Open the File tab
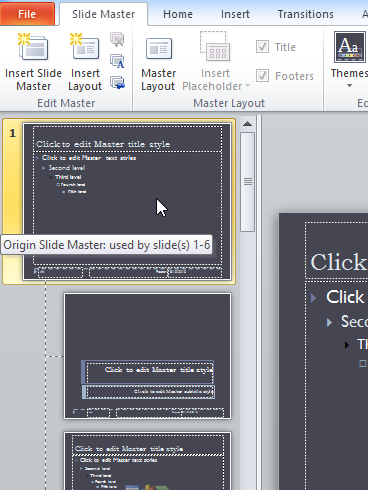The width and height of the screenshot is (368, 490). click(x=27, y=14)
